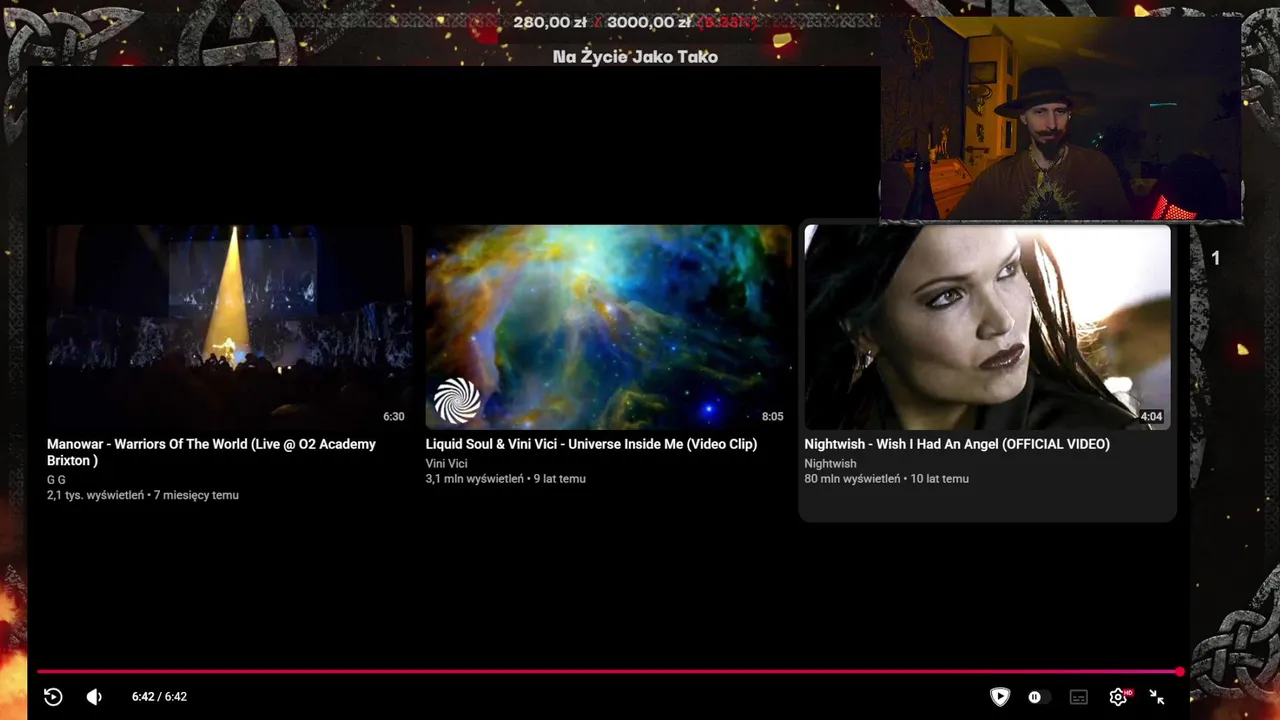Toggle the autoplay switch
1280x720 pixels.
(x=1039, y=697)
